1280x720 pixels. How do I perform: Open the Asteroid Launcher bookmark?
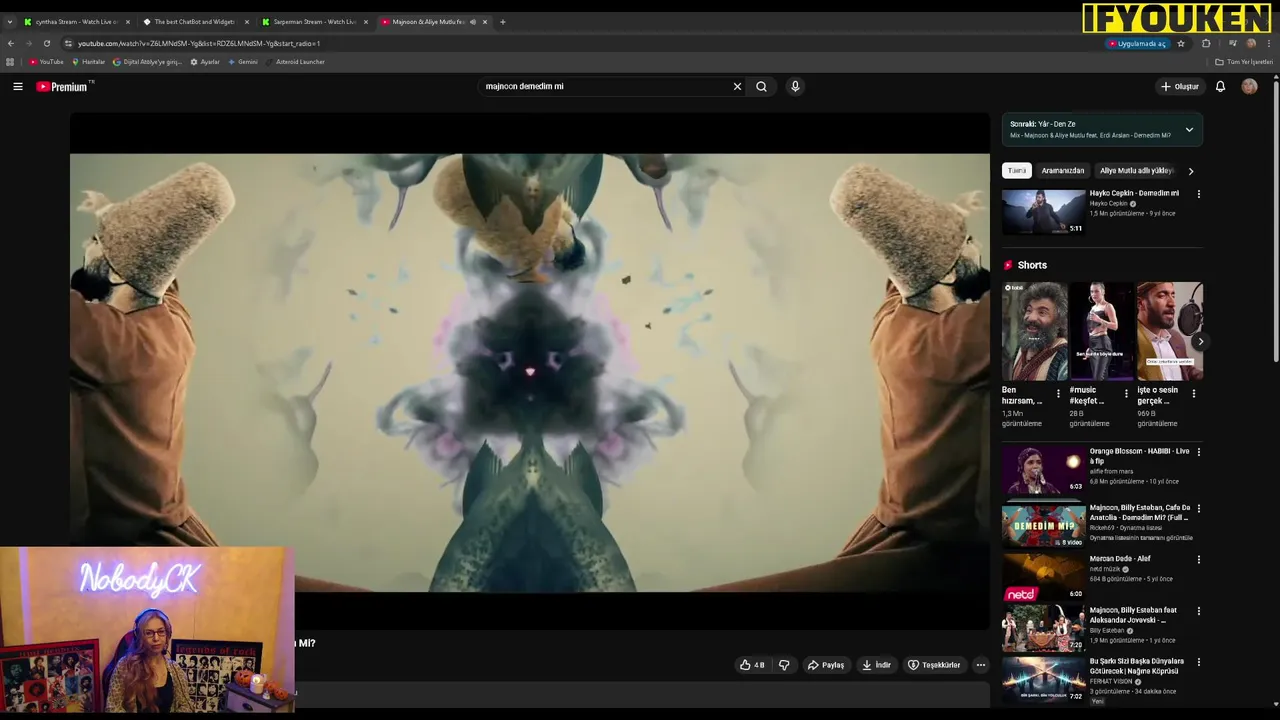295,62
